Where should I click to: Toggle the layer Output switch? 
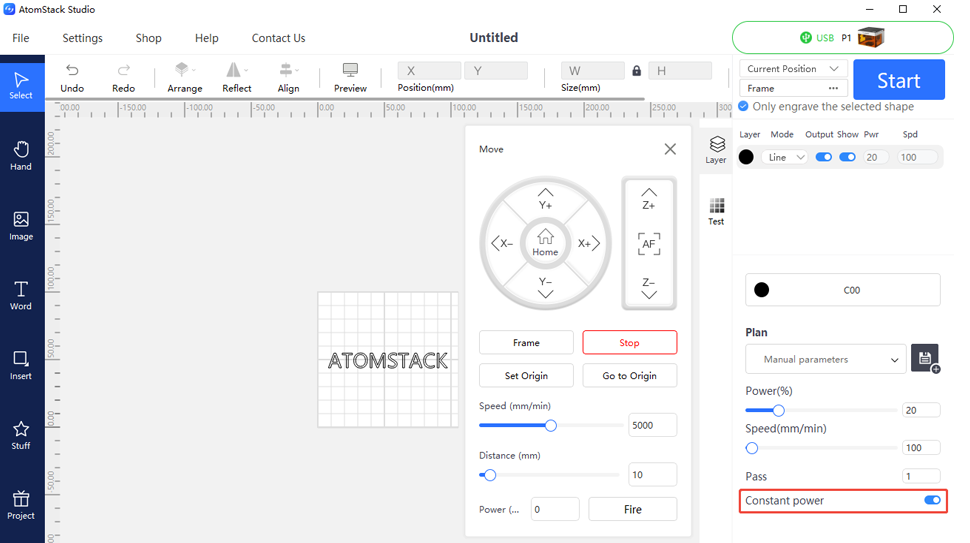pyautogui.click(x=823, y=157)
